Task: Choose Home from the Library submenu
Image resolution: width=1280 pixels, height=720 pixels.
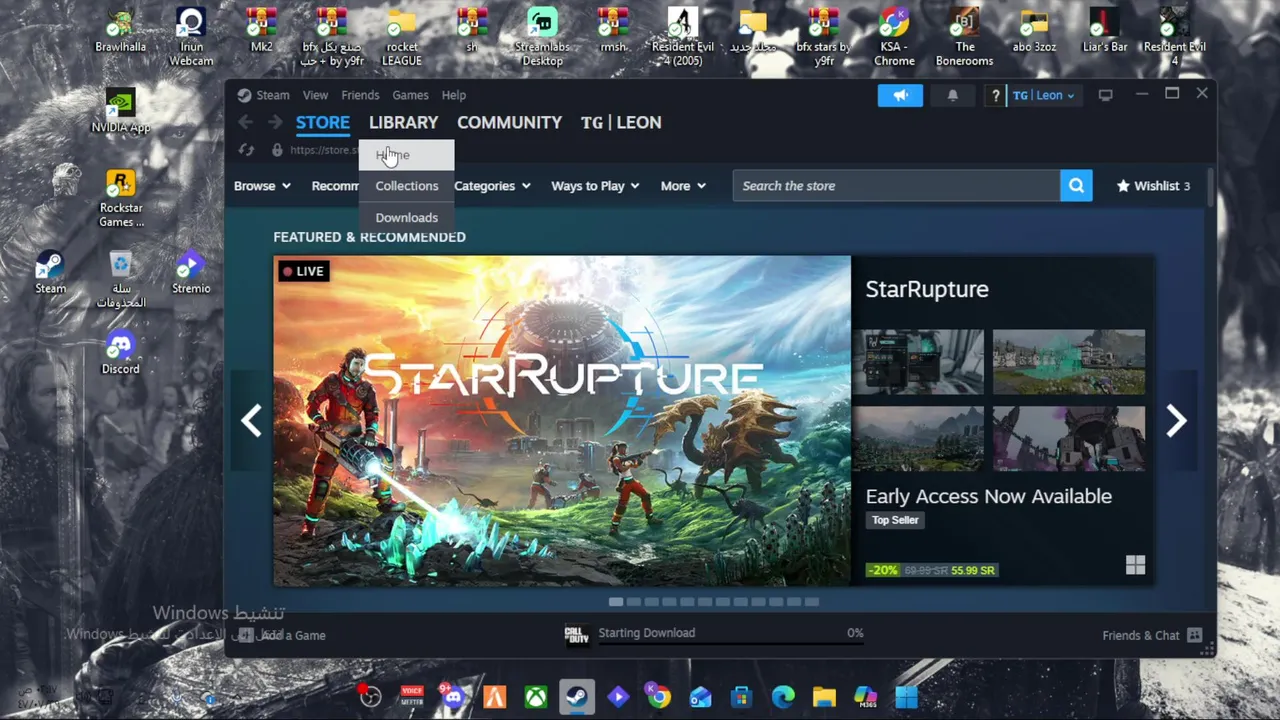Action: click(407, 155)
